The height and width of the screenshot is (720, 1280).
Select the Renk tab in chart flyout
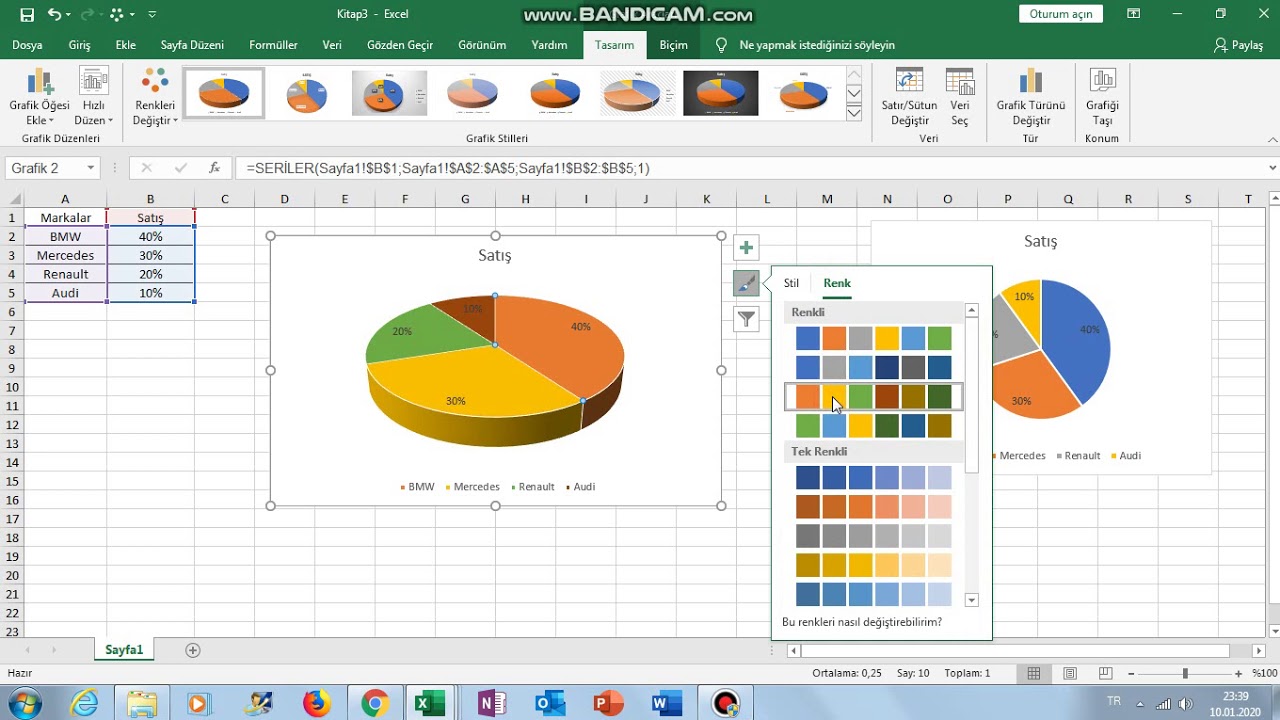coord(837,283)
